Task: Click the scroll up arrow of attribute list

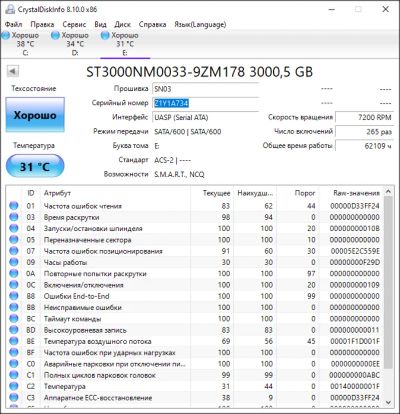Action: [x=388, y=192]
